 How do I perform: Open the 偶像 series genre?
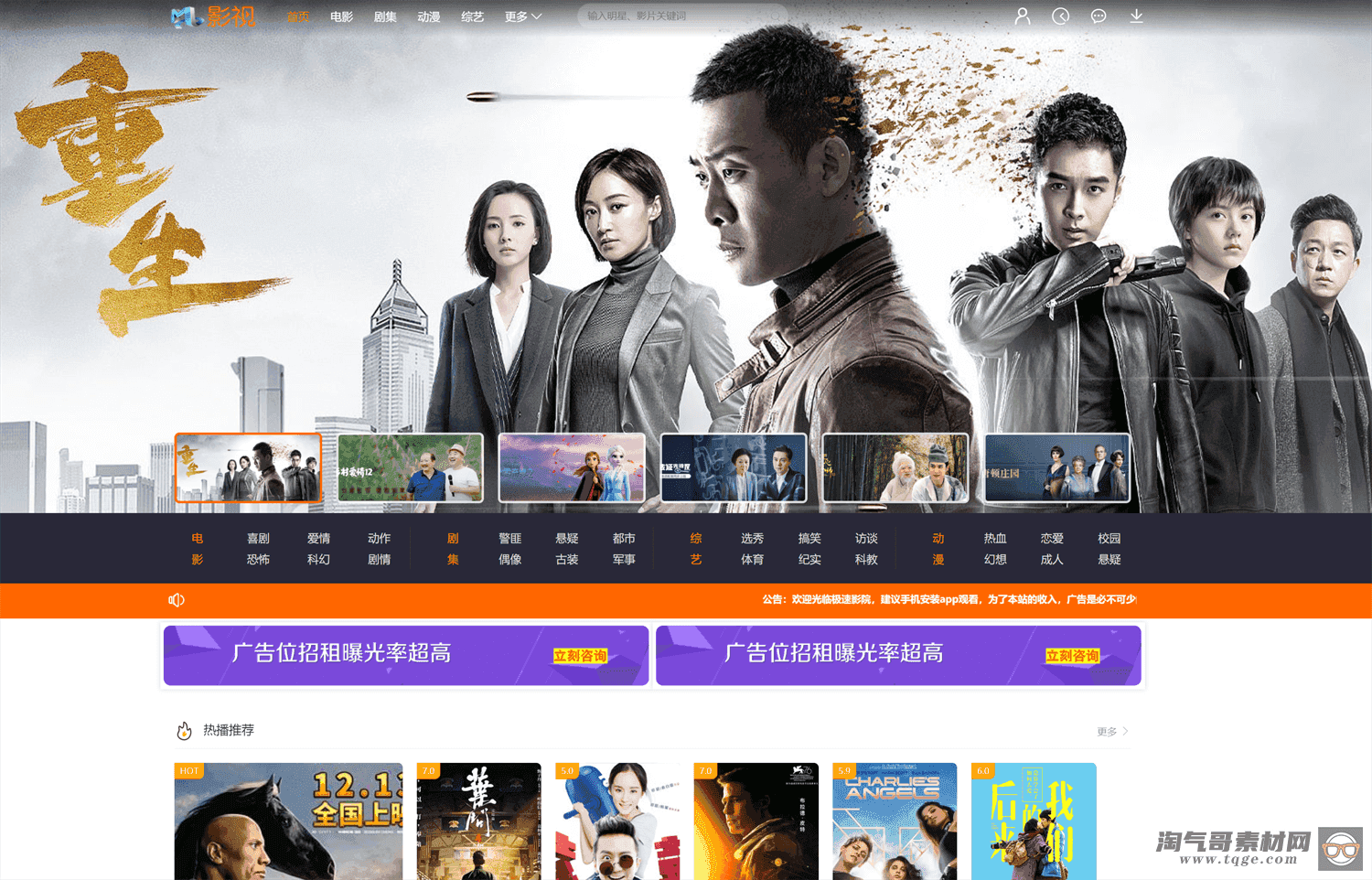[x=509, y=560]
